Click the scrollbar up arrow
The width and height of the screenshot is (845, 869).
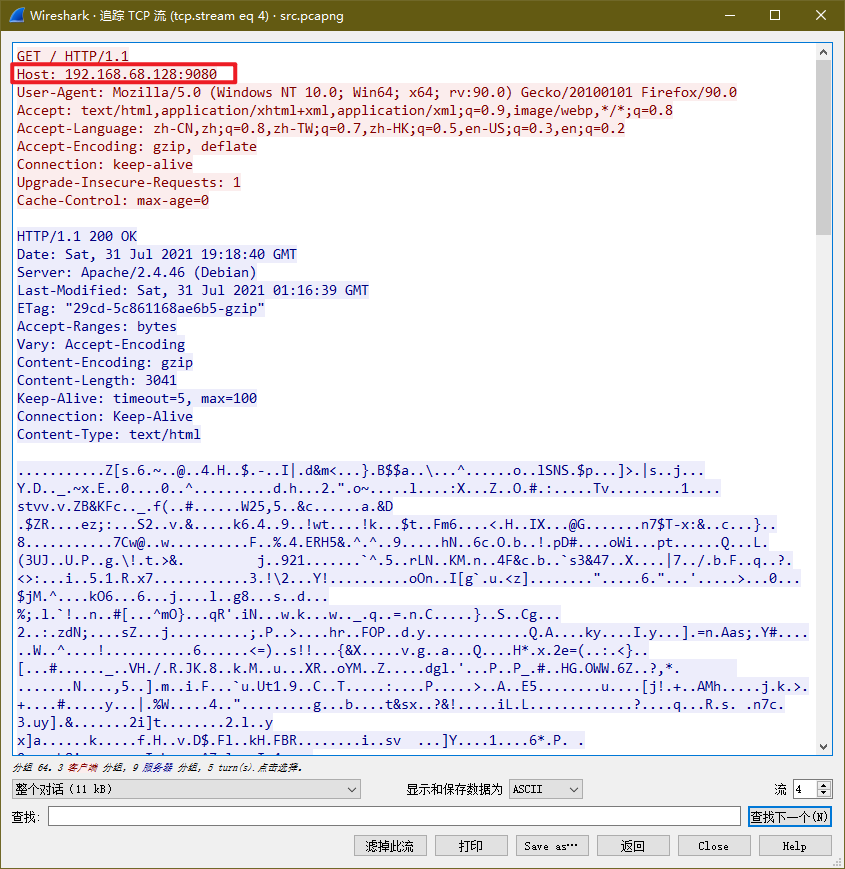(823, 52)
